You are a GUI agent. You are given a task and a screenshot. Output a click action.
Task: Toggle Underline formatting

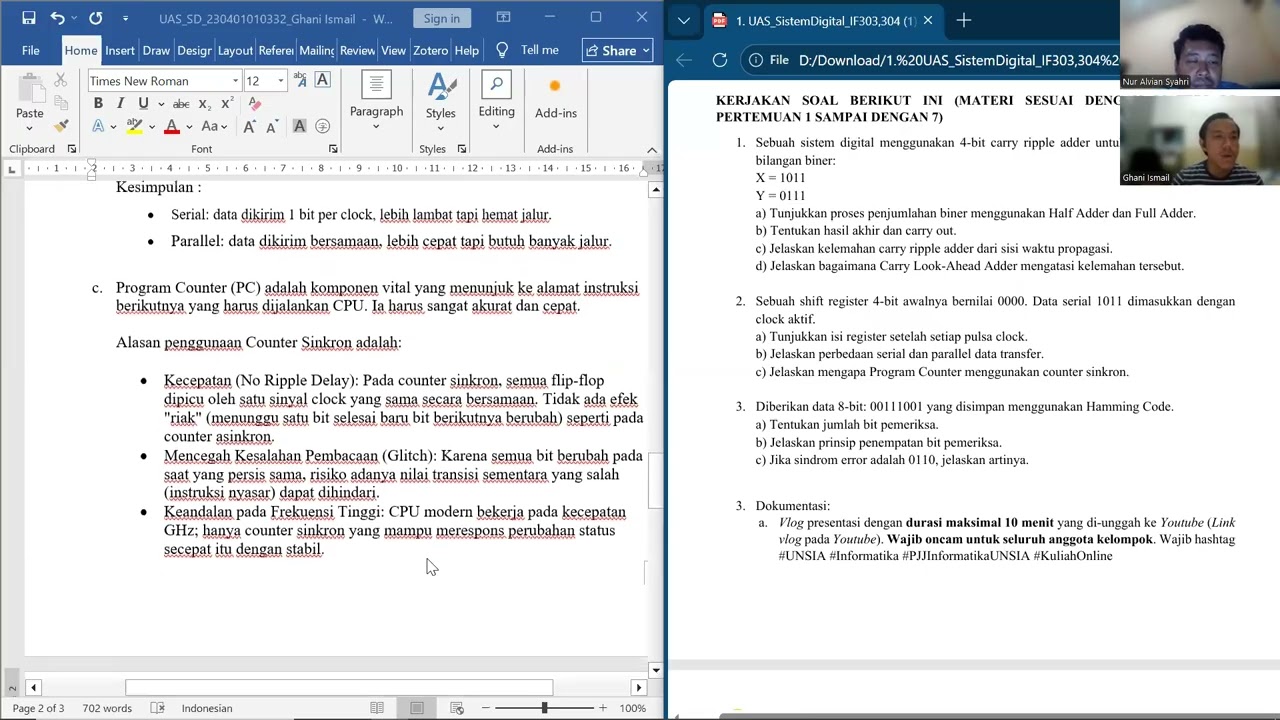143,104
